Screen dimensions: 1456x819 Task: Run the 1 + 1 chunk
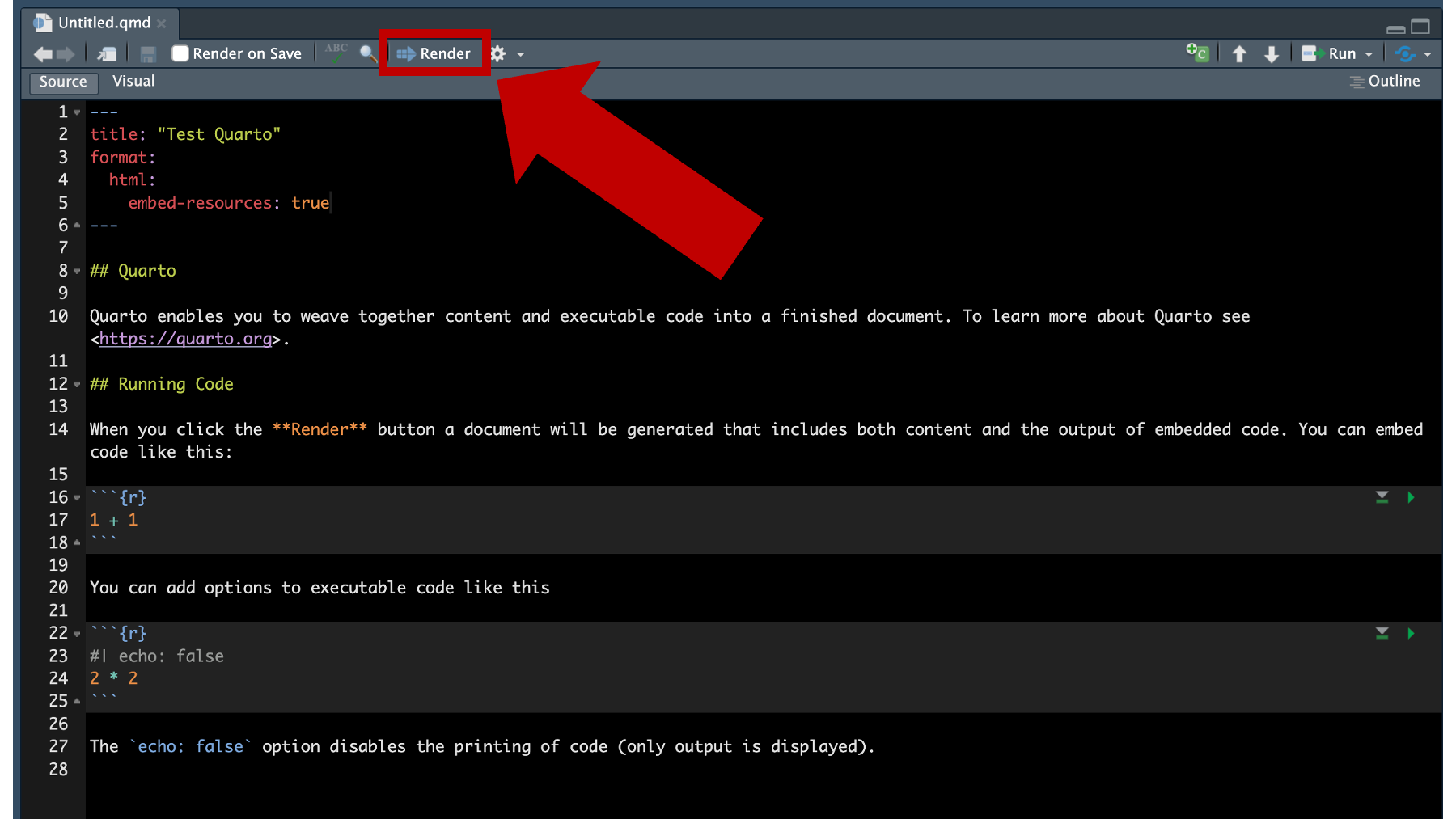tap(1412, 497)
